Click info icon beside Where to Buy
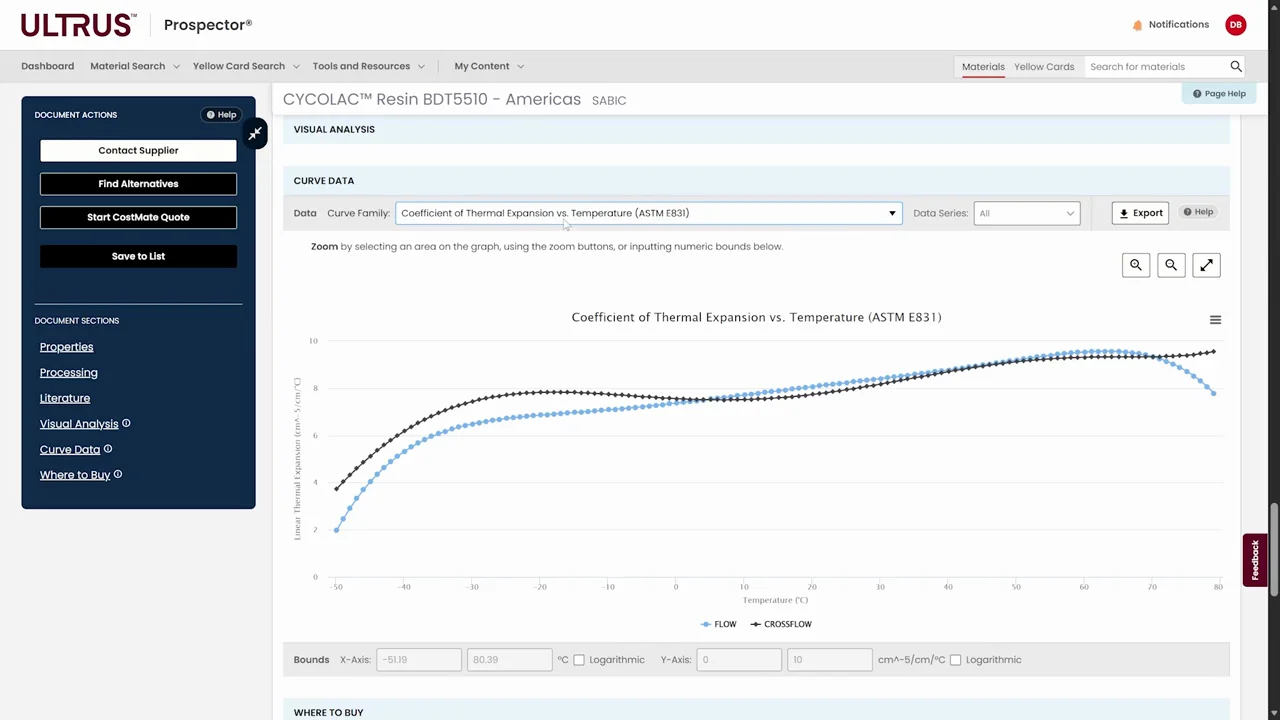 tap(118, 474)
